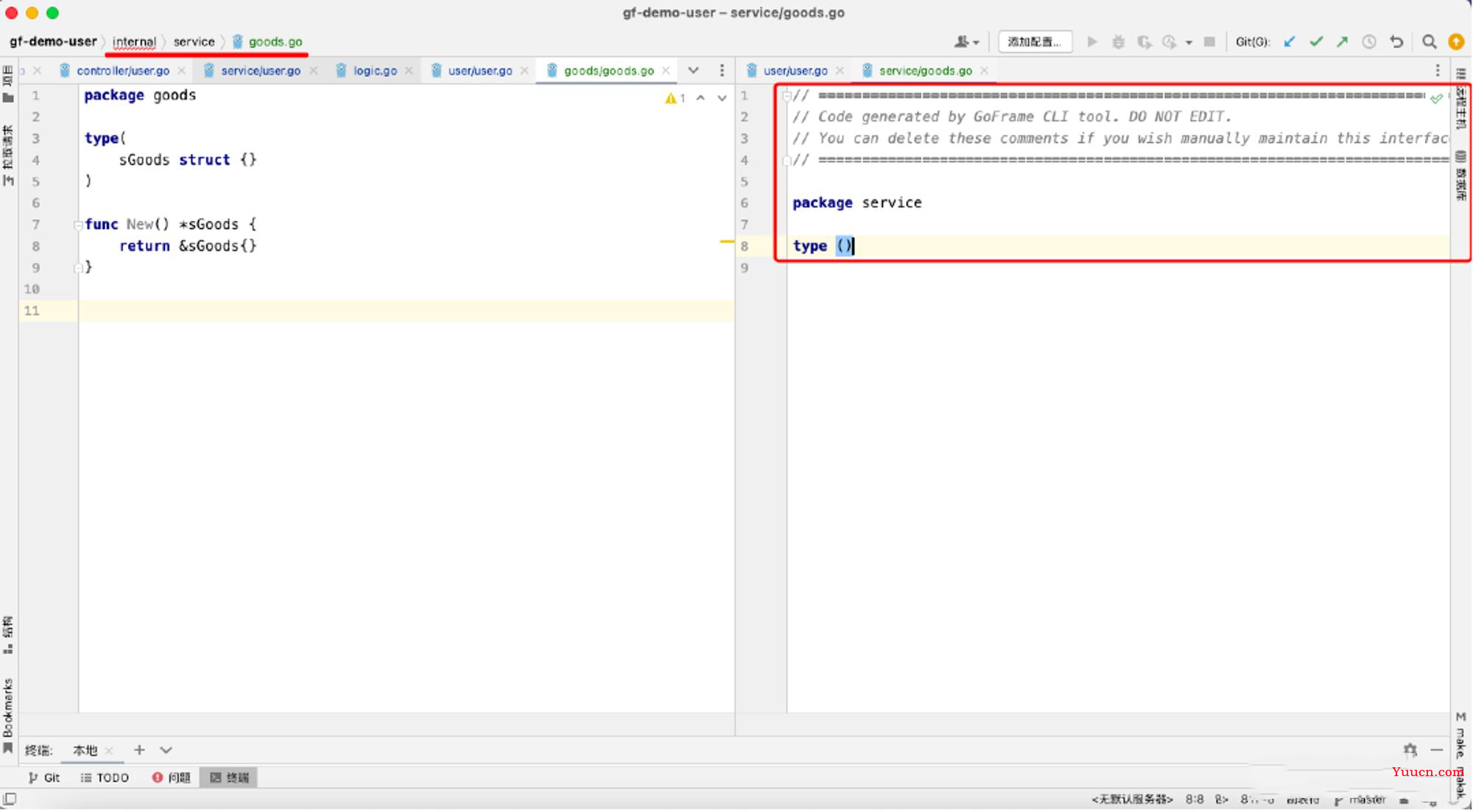Click the green inspection checkmark
This screenshot has height=812, width=1473.
click(x=1436, y=98)
